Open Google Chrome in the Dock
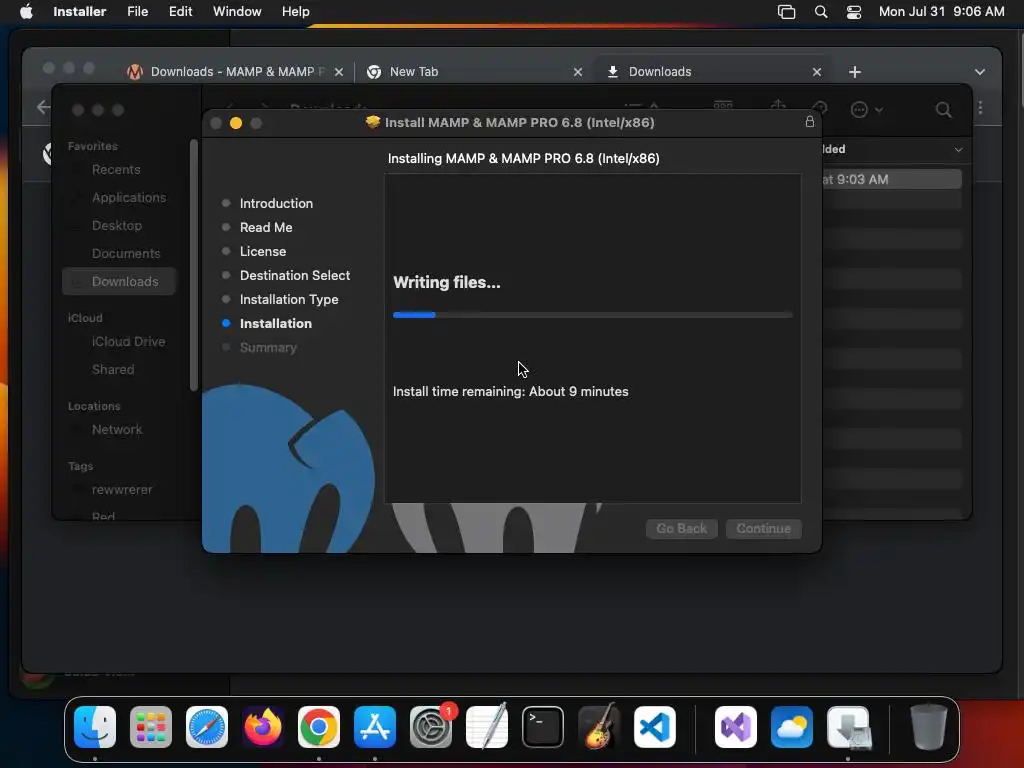Image resolution: width=1024 pixels, height=768 pixels. pos(319,727)
